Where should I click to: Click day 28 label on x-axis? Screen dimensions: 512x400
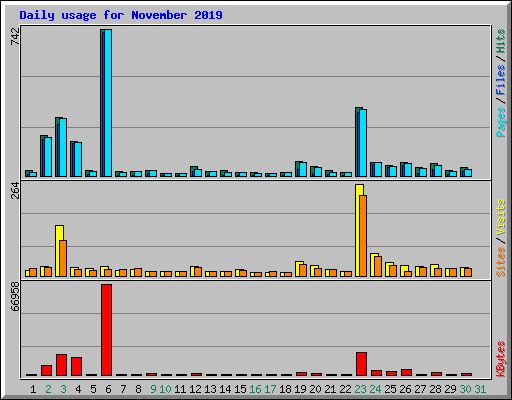tap(435, 389)
